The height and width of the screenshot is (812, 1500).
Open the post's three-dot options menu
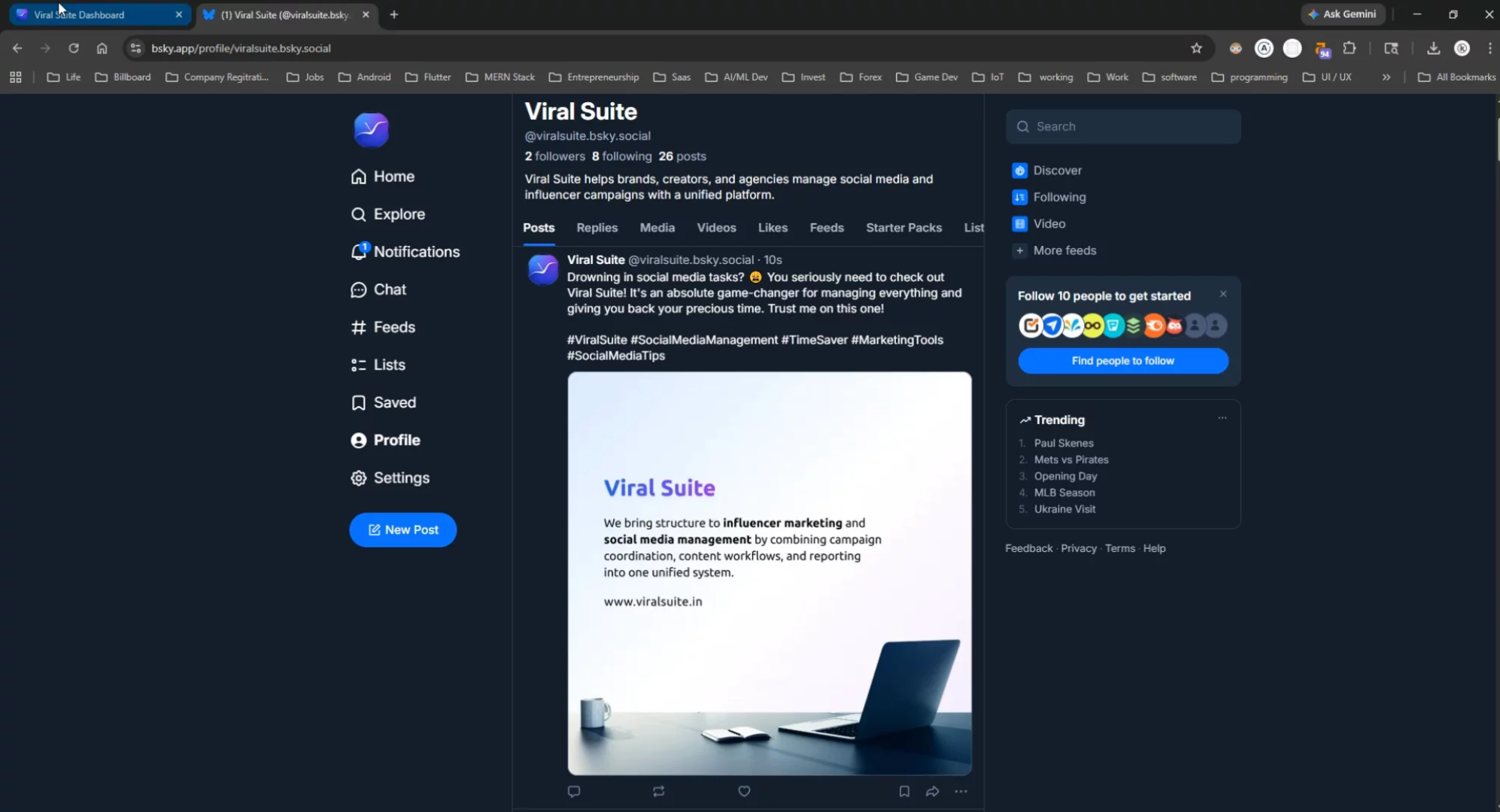coord(961,791)
